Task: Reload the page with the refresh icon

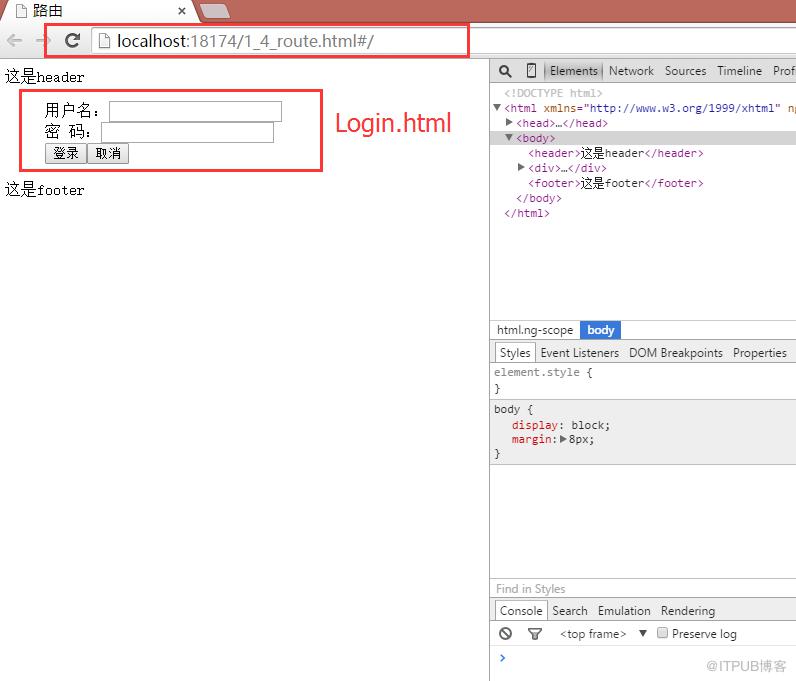Action: pos(73,40)
